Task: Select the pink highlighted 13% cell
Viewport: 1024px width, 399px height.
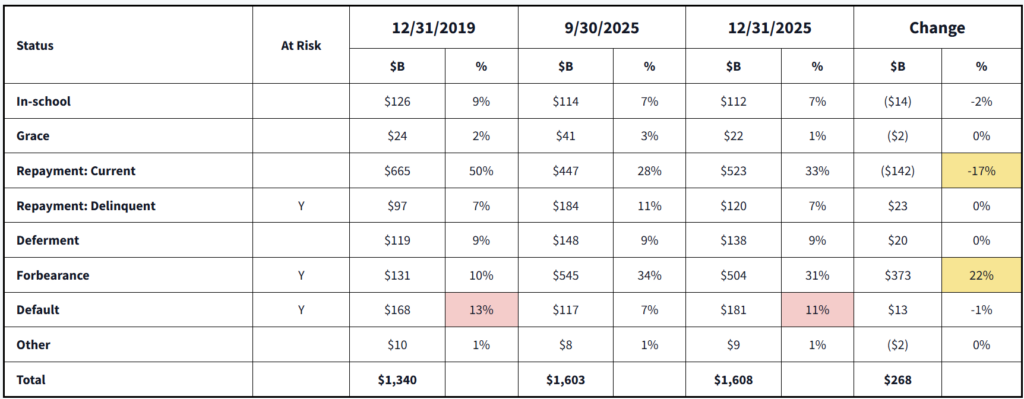Action: pyautogui.click(x=481, y=310)
